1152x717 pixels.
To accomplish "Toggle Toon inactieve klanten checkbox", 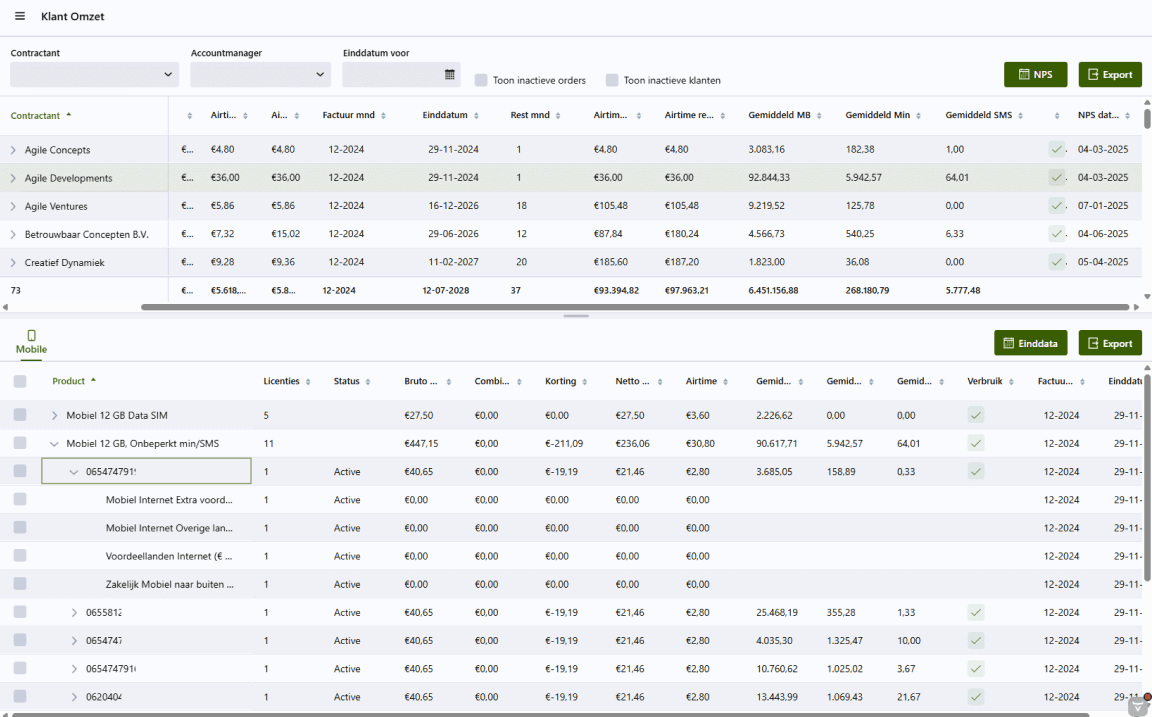I will click(611, 80).
